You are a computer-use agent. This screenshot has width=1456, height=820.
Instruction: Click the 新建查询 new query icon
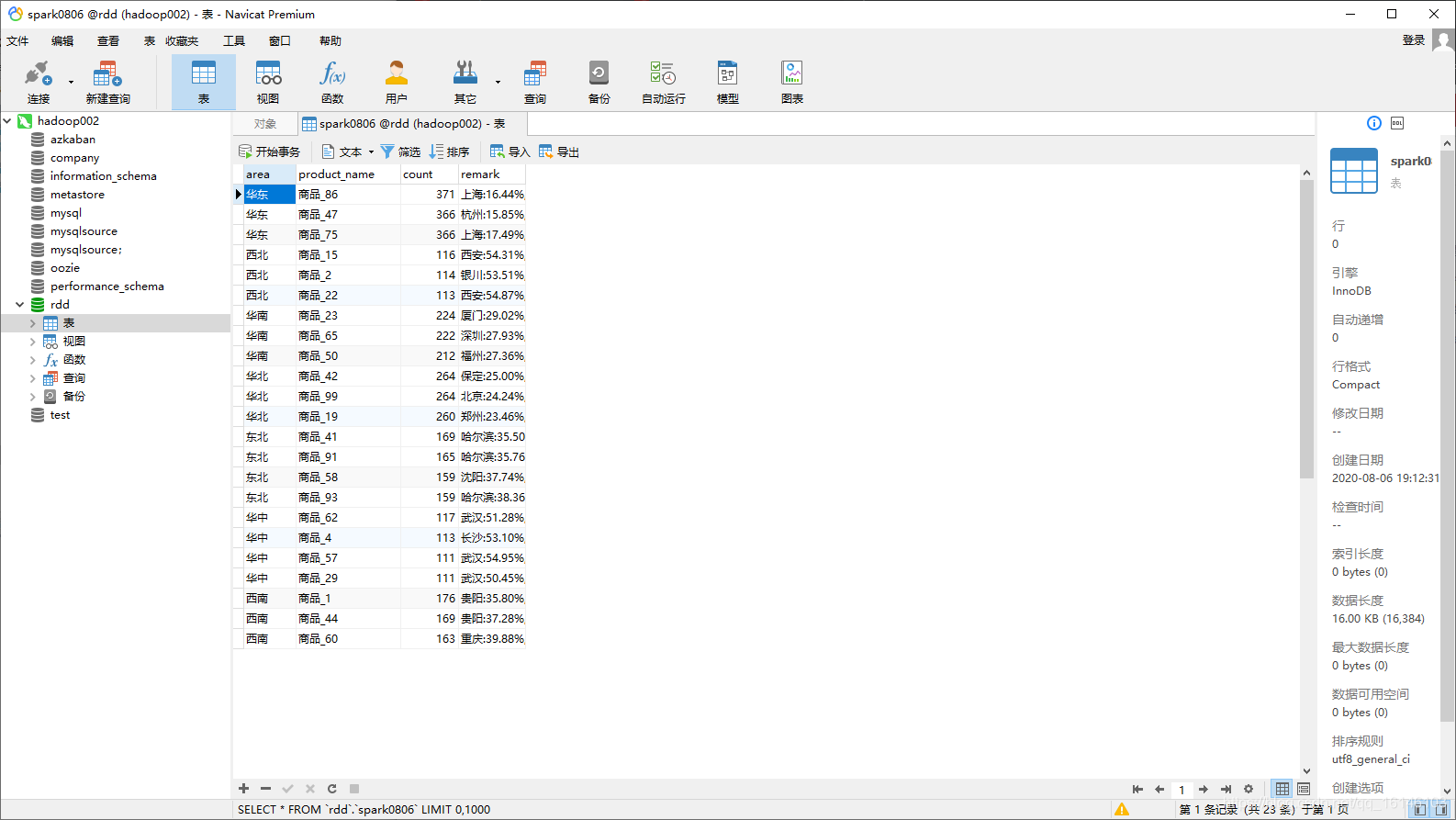[x=107, y=82]
